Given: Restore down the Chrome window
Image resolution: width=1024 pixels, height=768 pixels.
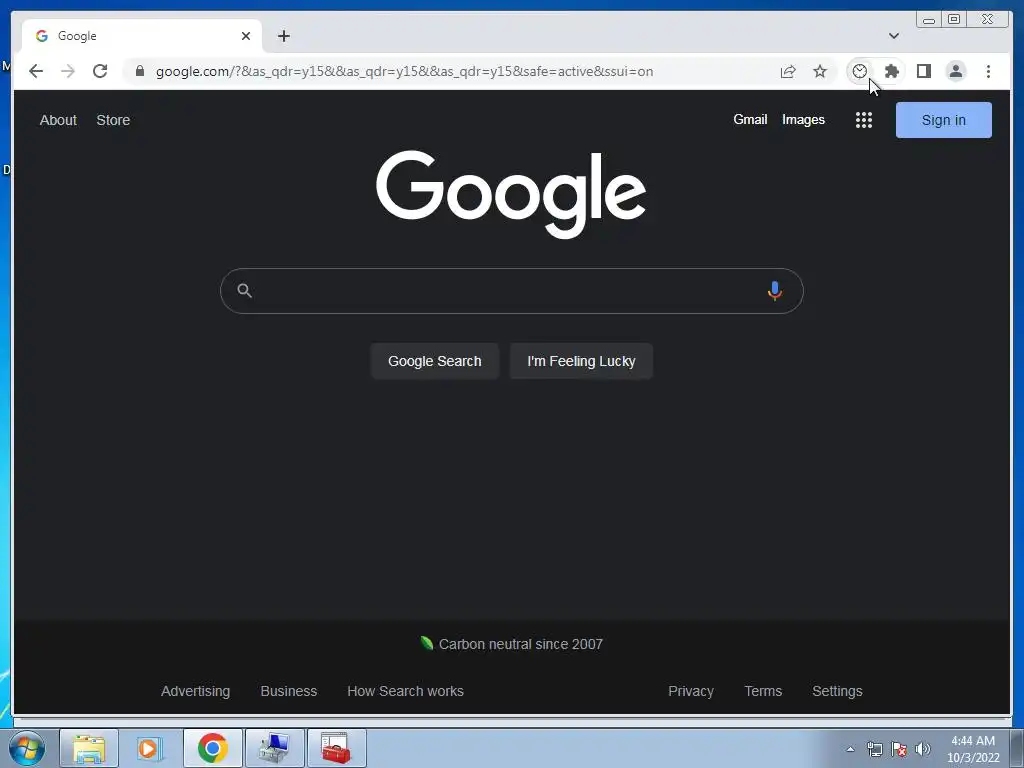Looking at the screenshot, I should click(x=954, y=20).
